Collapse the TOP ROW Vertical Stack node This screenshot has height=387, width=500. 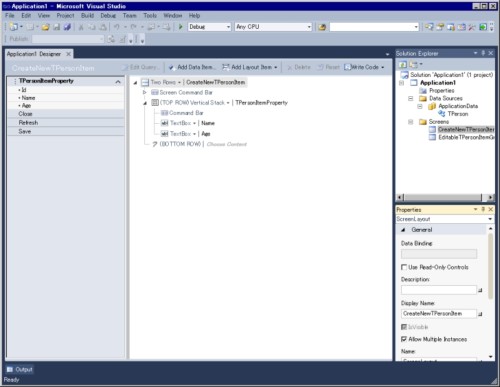(x=145, y=103)
